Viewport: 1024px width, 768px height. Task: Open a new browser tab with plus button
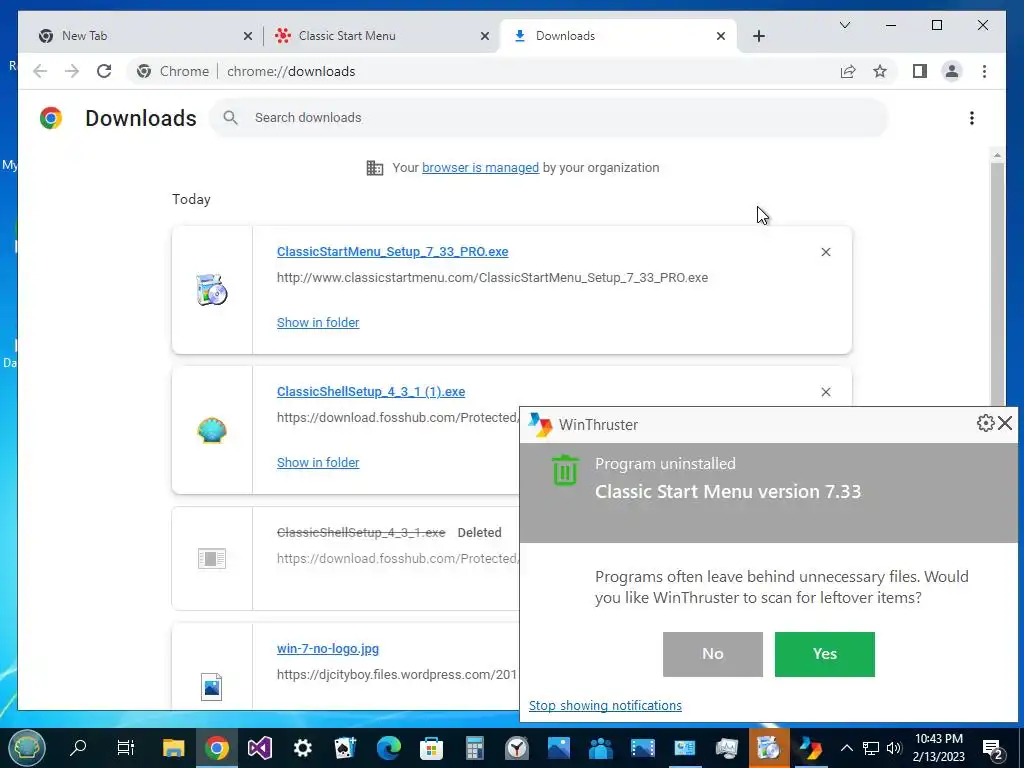pos(758,36)
